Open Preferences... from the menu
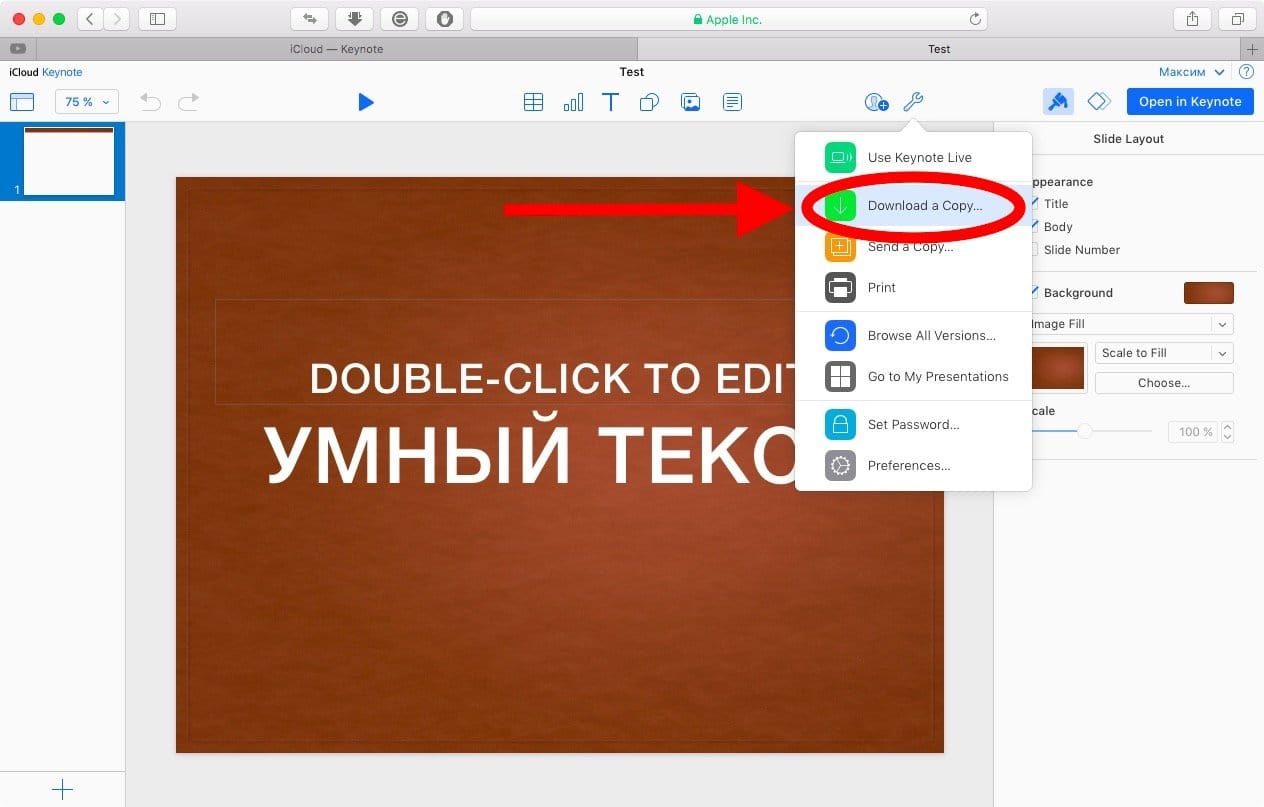1264x807 pixels. click(913, 466)
